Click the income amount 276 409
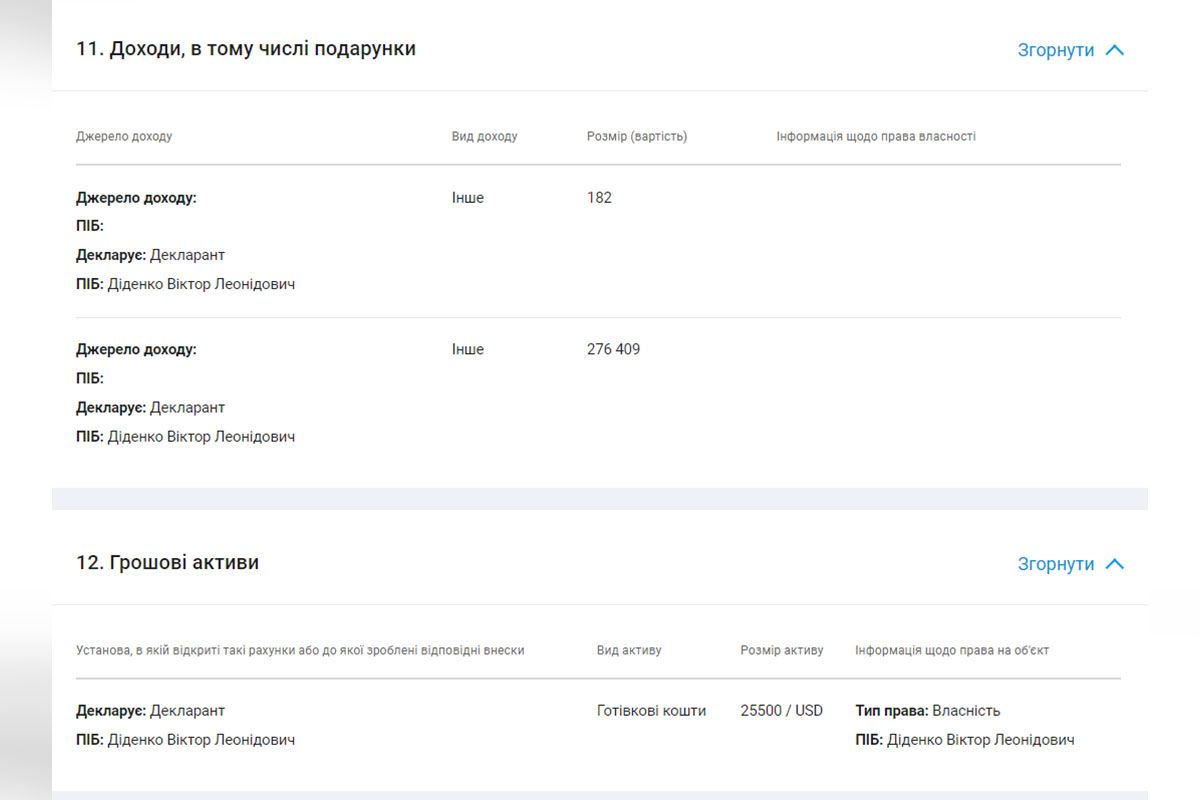Screen dimensions: 1200x800 click(613, 350)
